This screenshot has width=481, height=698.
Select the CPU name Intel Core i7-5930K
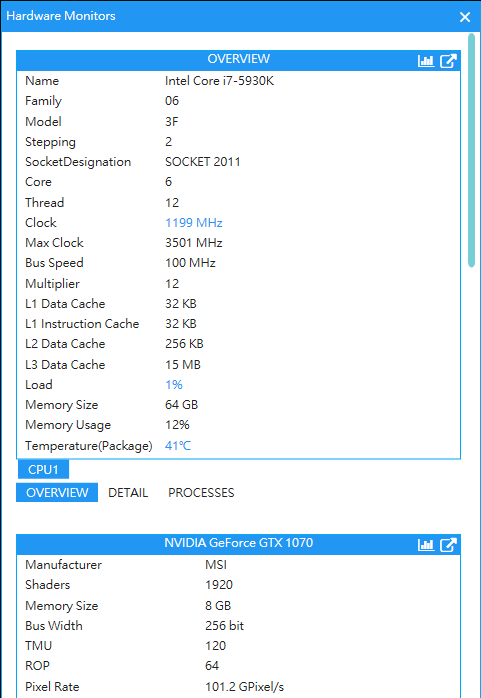point(219,81)
